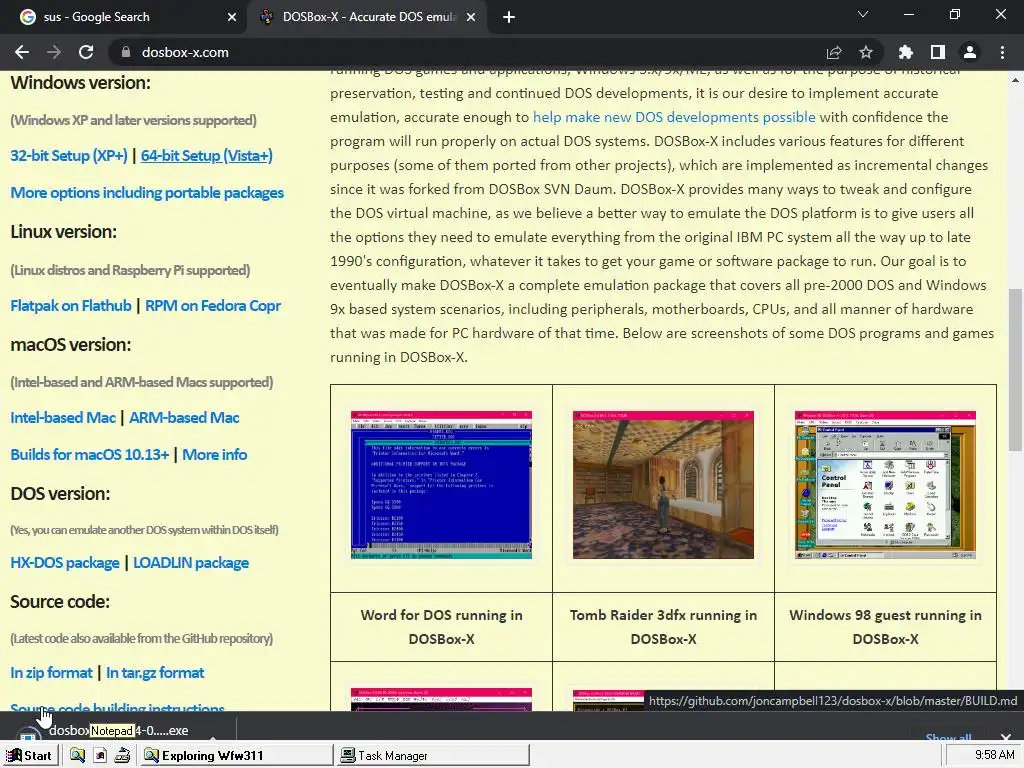Viewport: 1024px width, 768px height.
Task: Download the HX-DOS package
Action: pyautogui.click(x=65, y=563)
